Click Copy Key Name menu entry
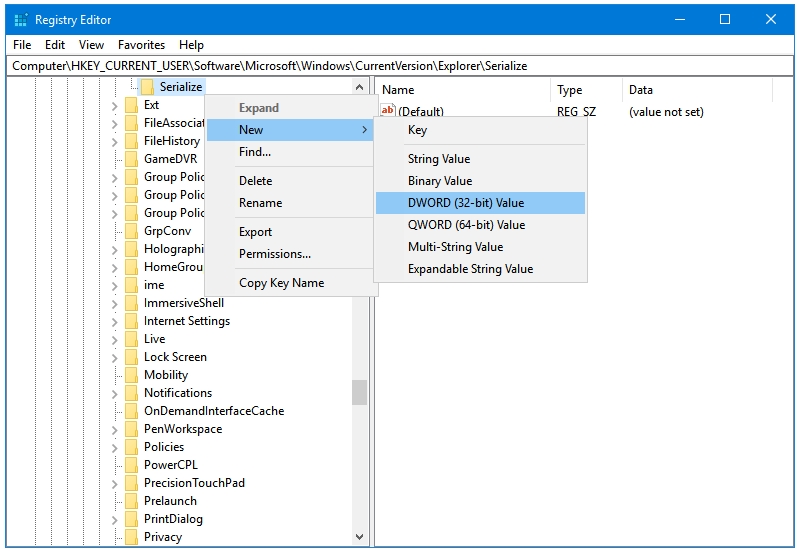The height and width of the screenshot is (551, 799). [281, 283]
